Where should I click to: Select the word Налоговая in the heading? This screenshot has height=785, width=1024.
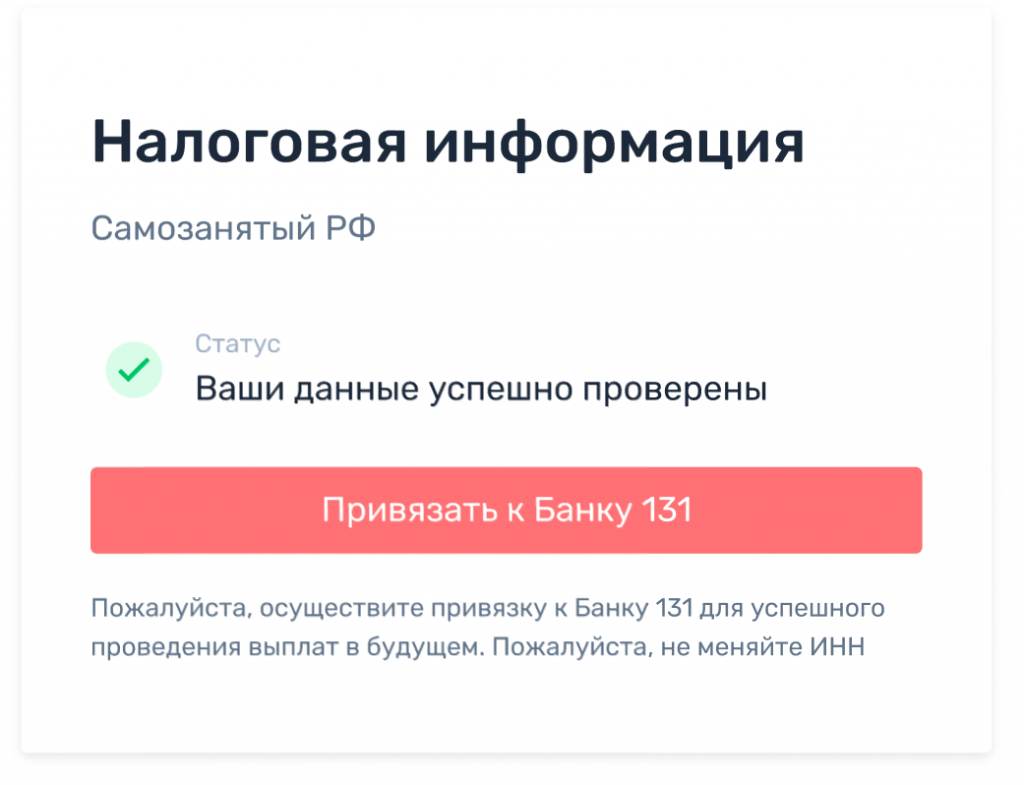pyautogui.click(x=248, y=143)
